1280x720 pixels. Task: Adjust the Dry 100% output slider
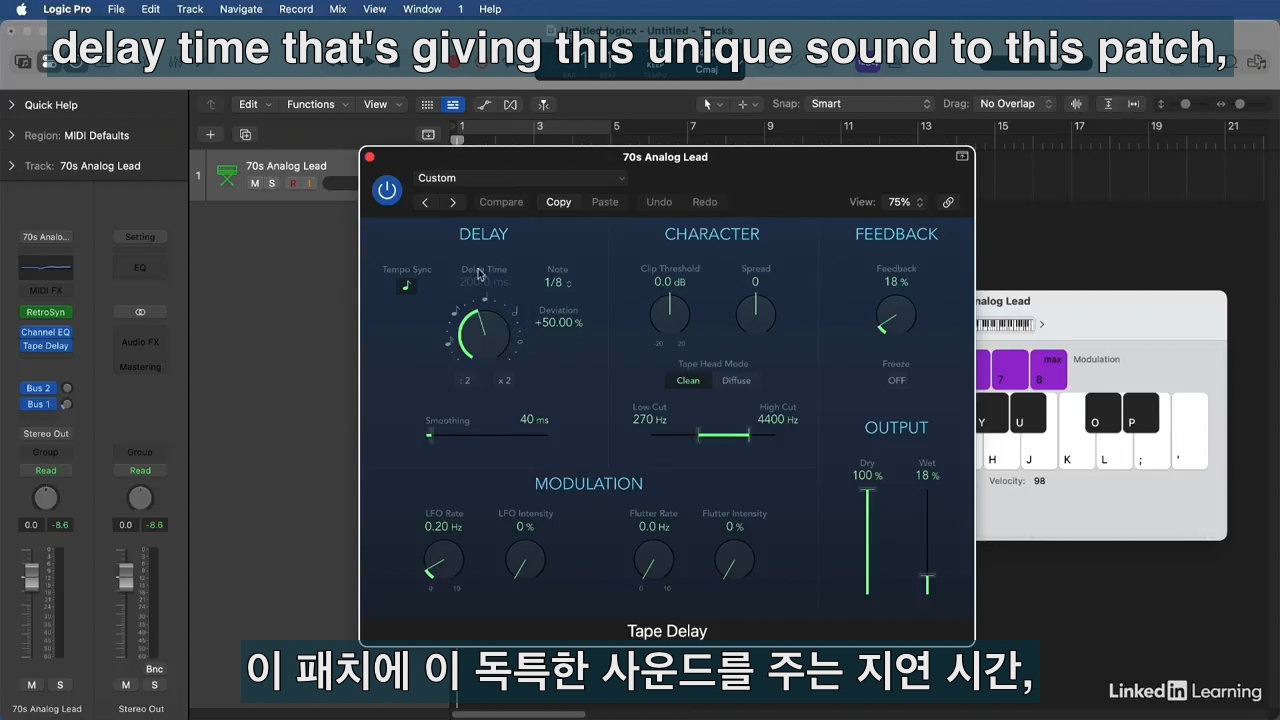tap(867, 540)
